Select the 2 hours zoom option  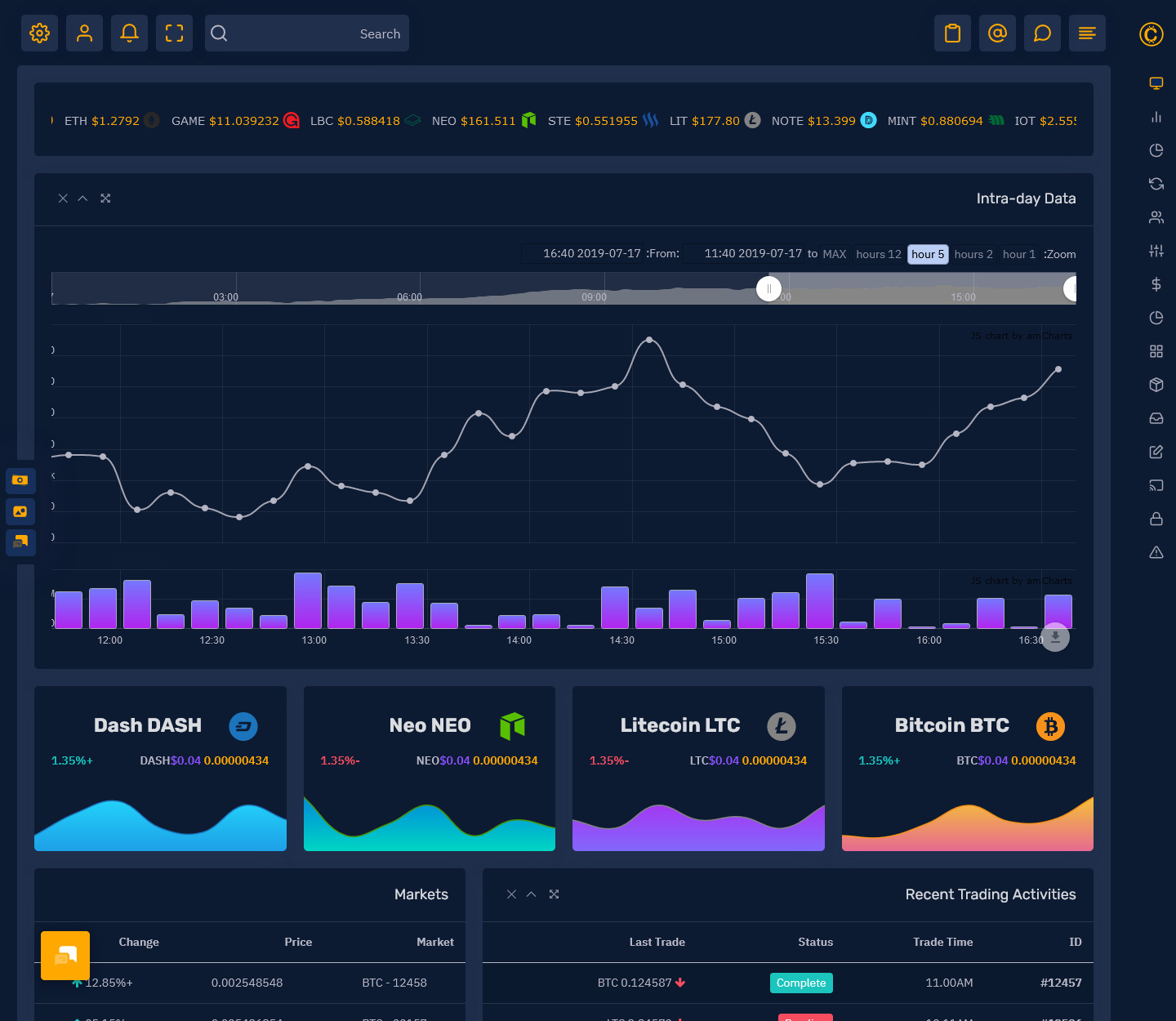[x=973, y=254]
